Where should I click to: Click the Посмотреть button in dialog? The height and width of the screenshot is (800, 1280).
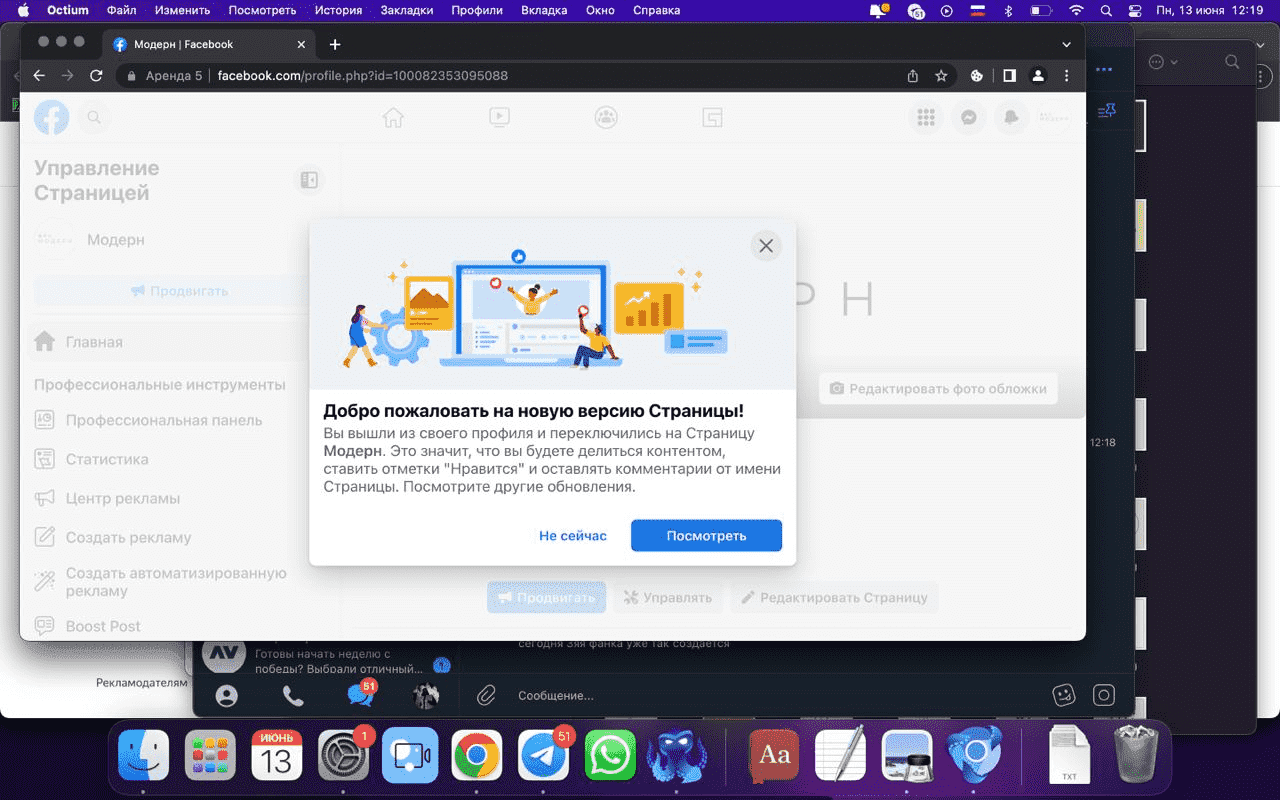coord(706,535)
